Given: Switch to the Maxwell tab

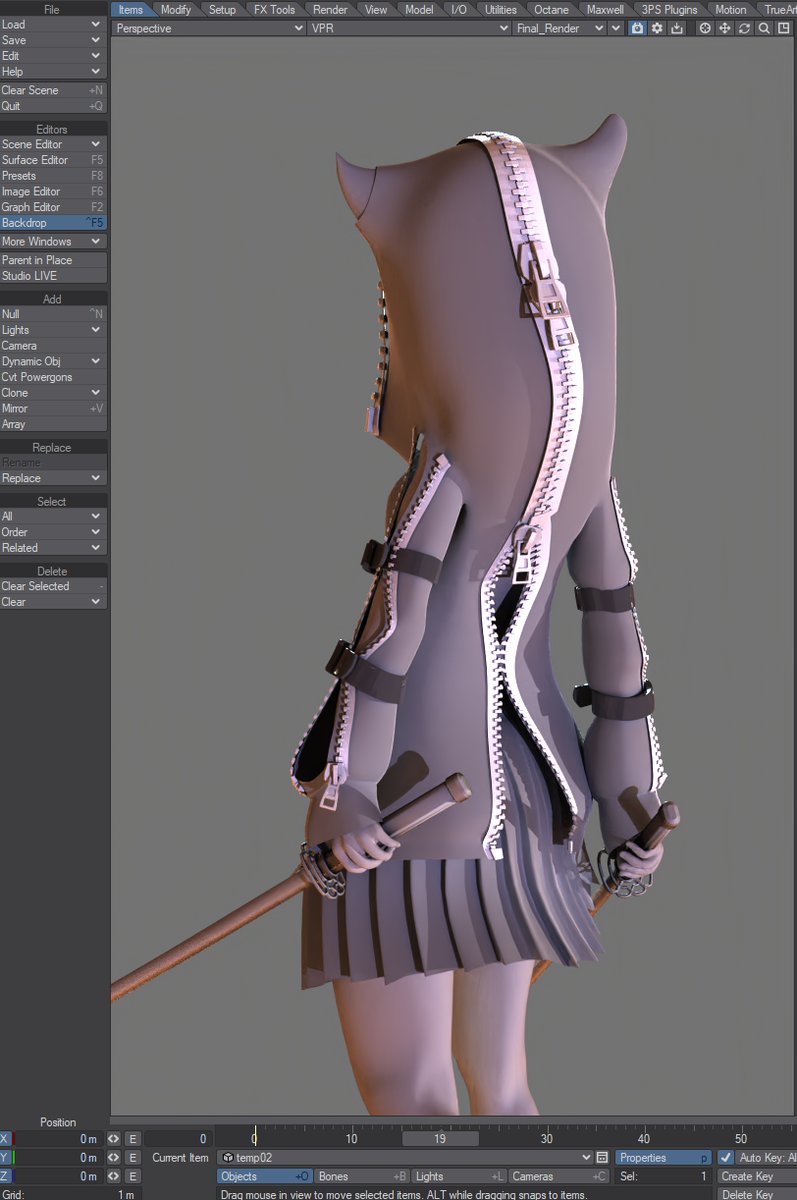Looking at the screenshot, I should (605, 9).
